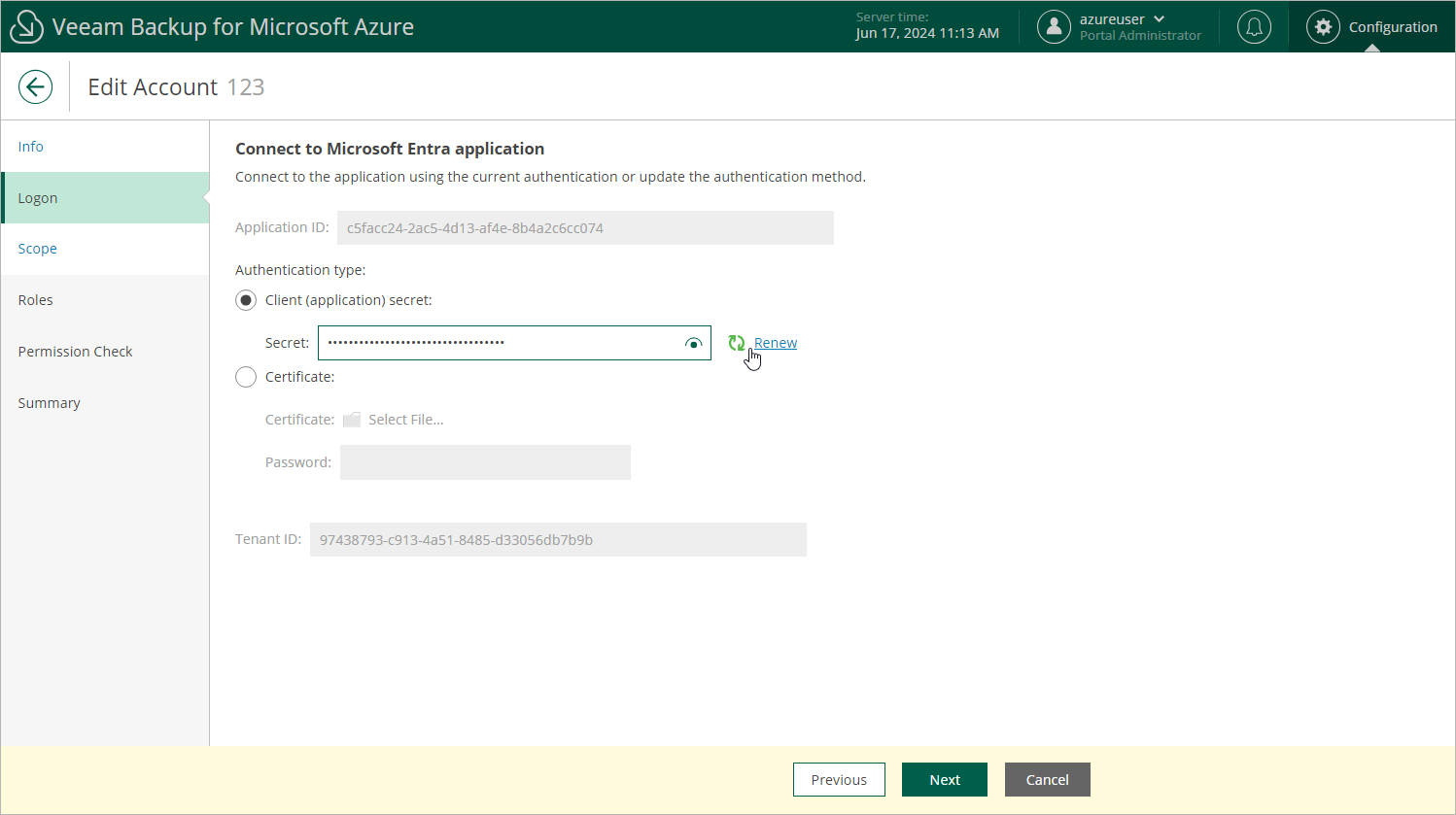This screenshot has width=1456, height=815.
Task: Click the Veeam logo icon
Action: 26,27
